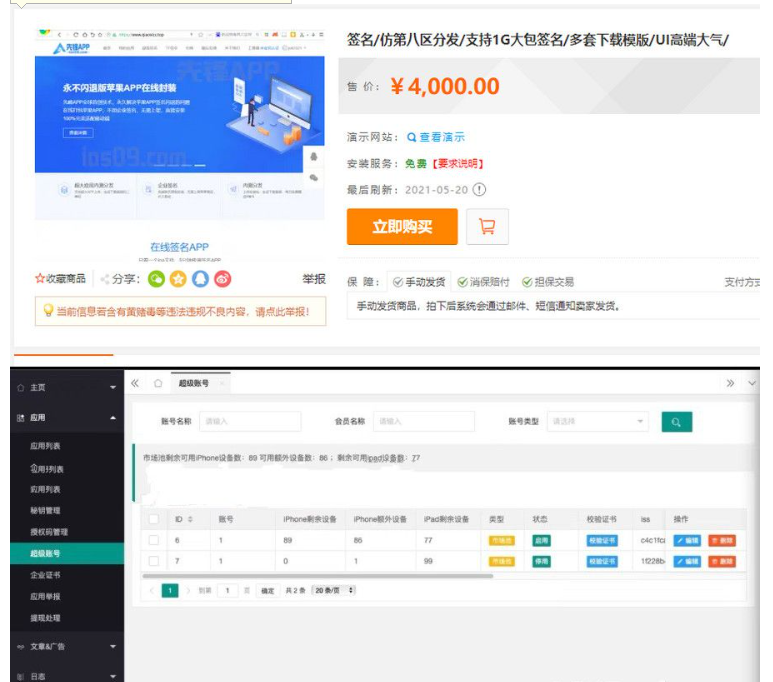This screenshot has height=682, width=773.
Task: Click the green search magnifier button
Action: click(676, 422)
